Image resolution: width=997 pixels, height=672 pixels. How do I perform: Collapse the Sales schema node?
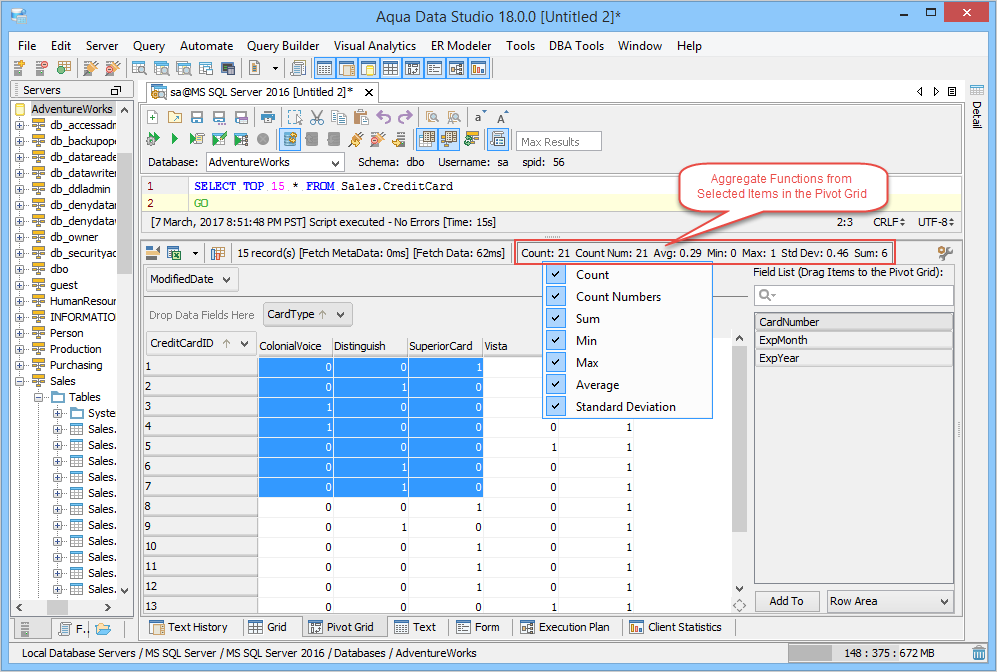[x=20, y=381]
